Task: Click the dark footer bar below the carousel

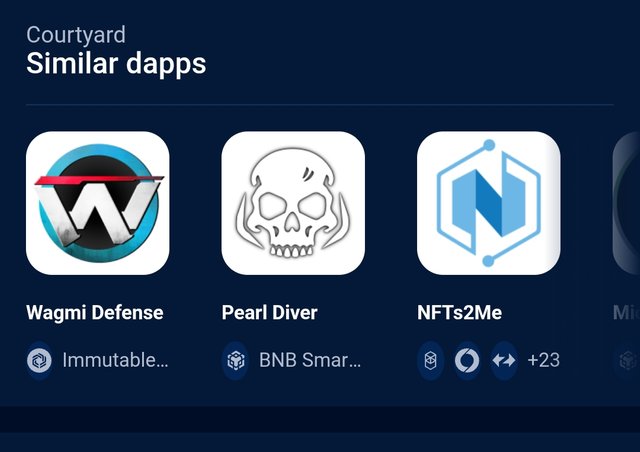Action: pyautogui.click(x=320, y=419)
